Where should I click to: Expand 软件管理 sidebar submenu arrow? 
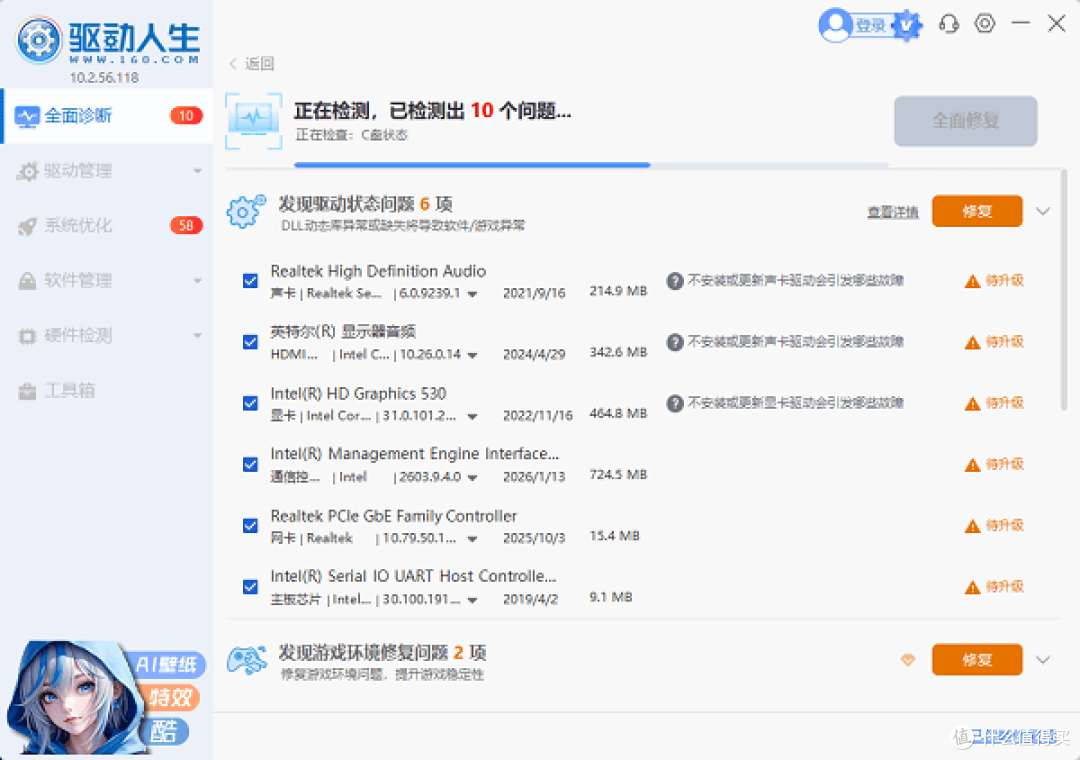[x=198, y=281]
